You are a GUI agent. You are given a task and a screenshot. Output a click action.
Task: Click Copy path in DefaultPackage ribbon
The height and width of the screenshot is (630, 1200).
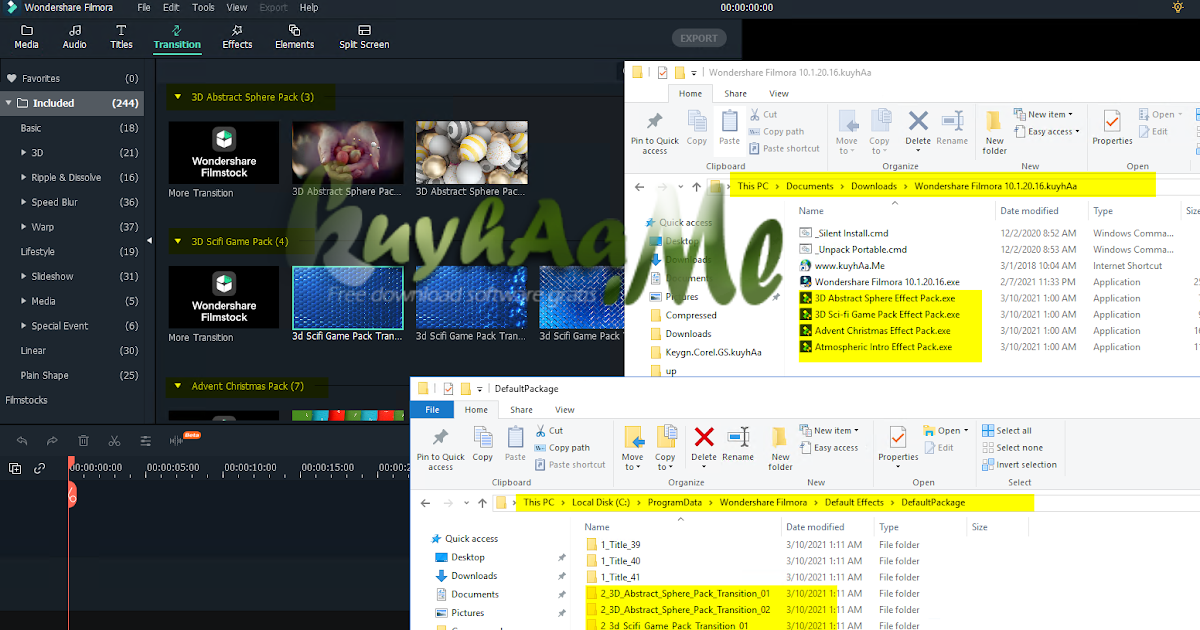(x=562, y=448)
